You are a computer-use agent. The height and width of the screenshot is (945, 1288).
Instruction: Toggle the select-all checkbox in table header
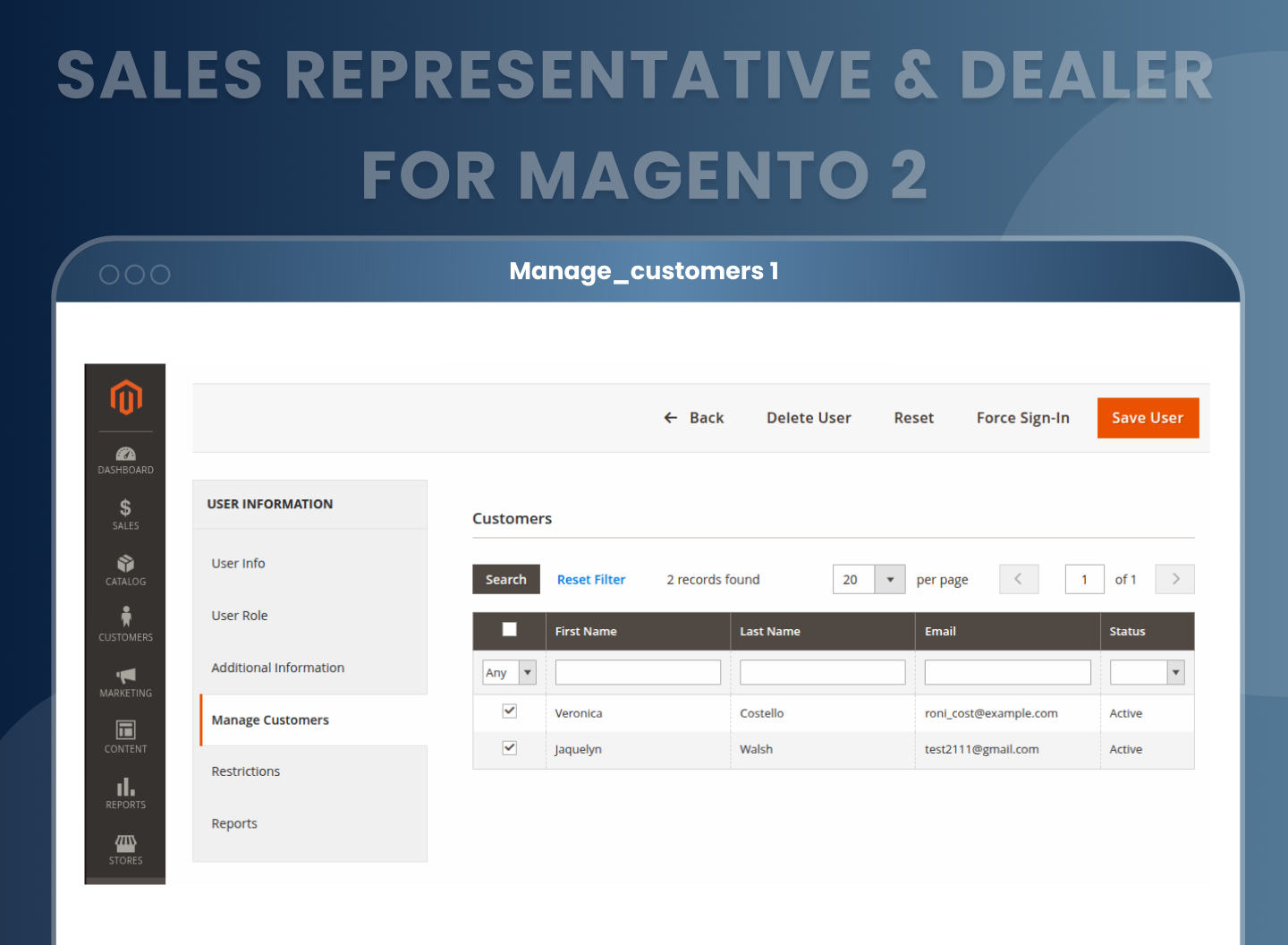509,630
